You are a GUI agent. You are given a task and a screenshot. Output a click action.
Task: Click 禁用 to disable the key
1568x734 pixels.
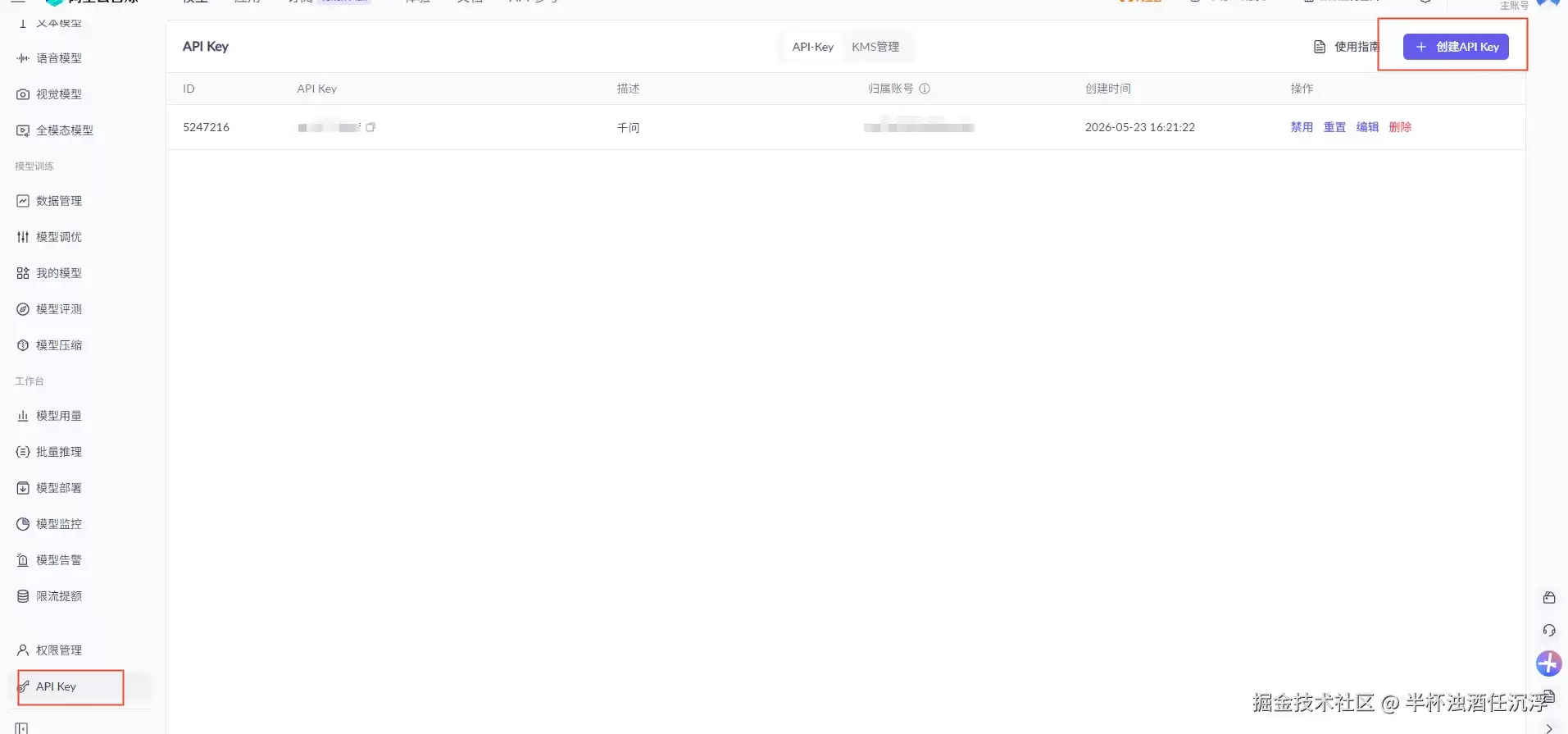coord(1302,127)
